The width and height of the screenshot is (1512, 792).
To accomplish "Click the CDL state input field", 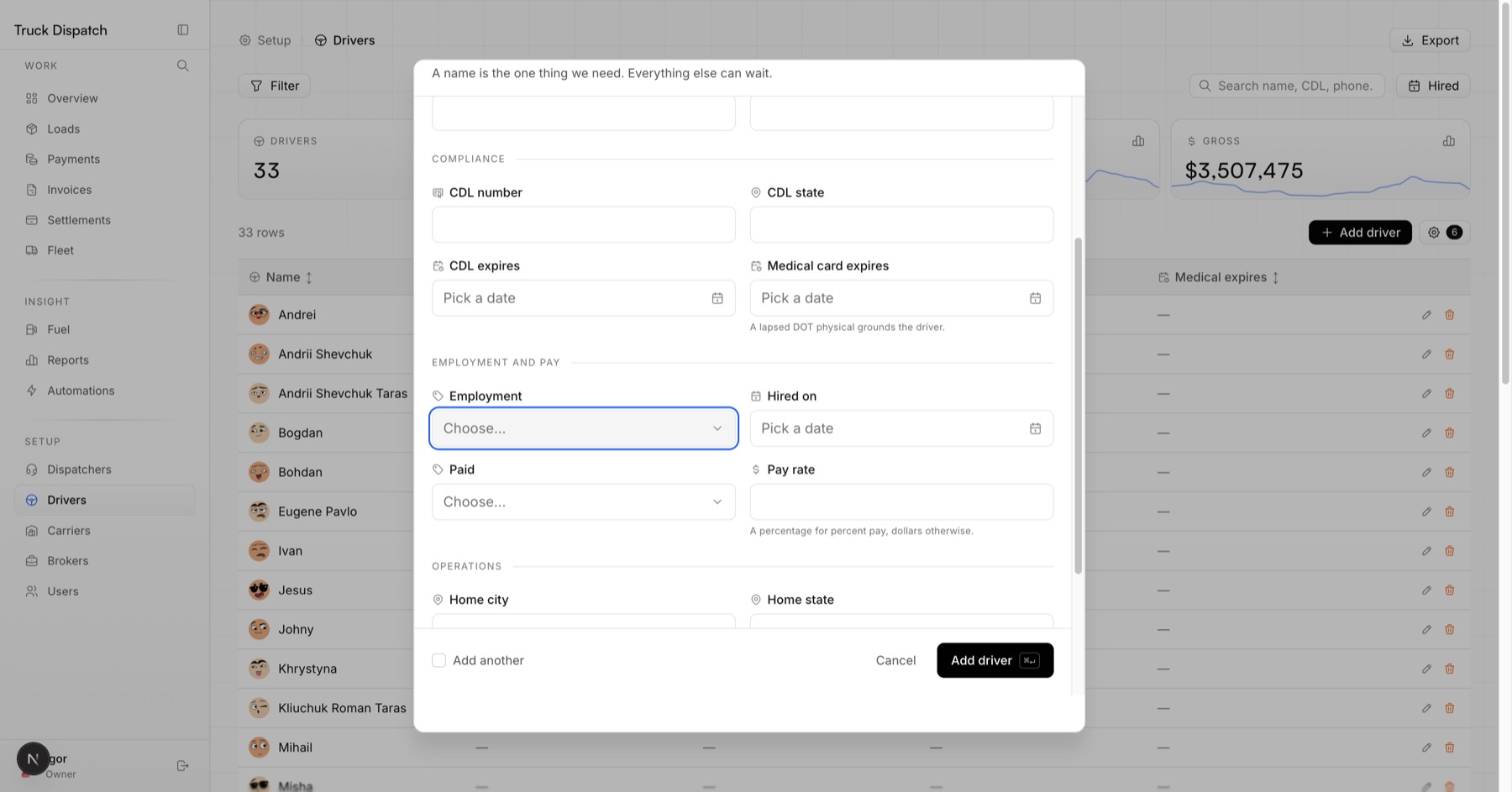I will point(901,225).
